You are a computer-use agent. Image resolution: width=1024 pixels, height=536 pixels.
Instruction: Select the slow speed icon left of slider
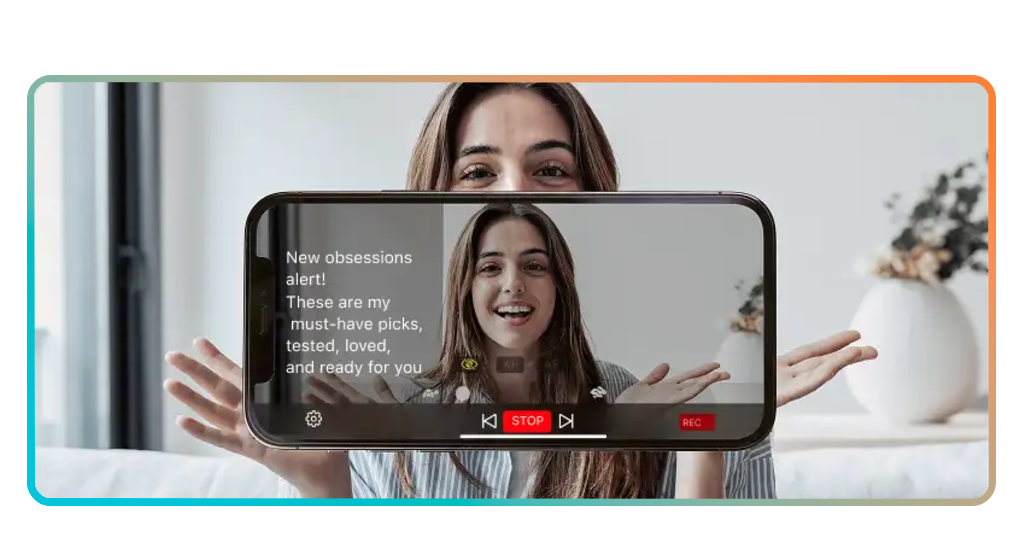click(x=431, y=393)
